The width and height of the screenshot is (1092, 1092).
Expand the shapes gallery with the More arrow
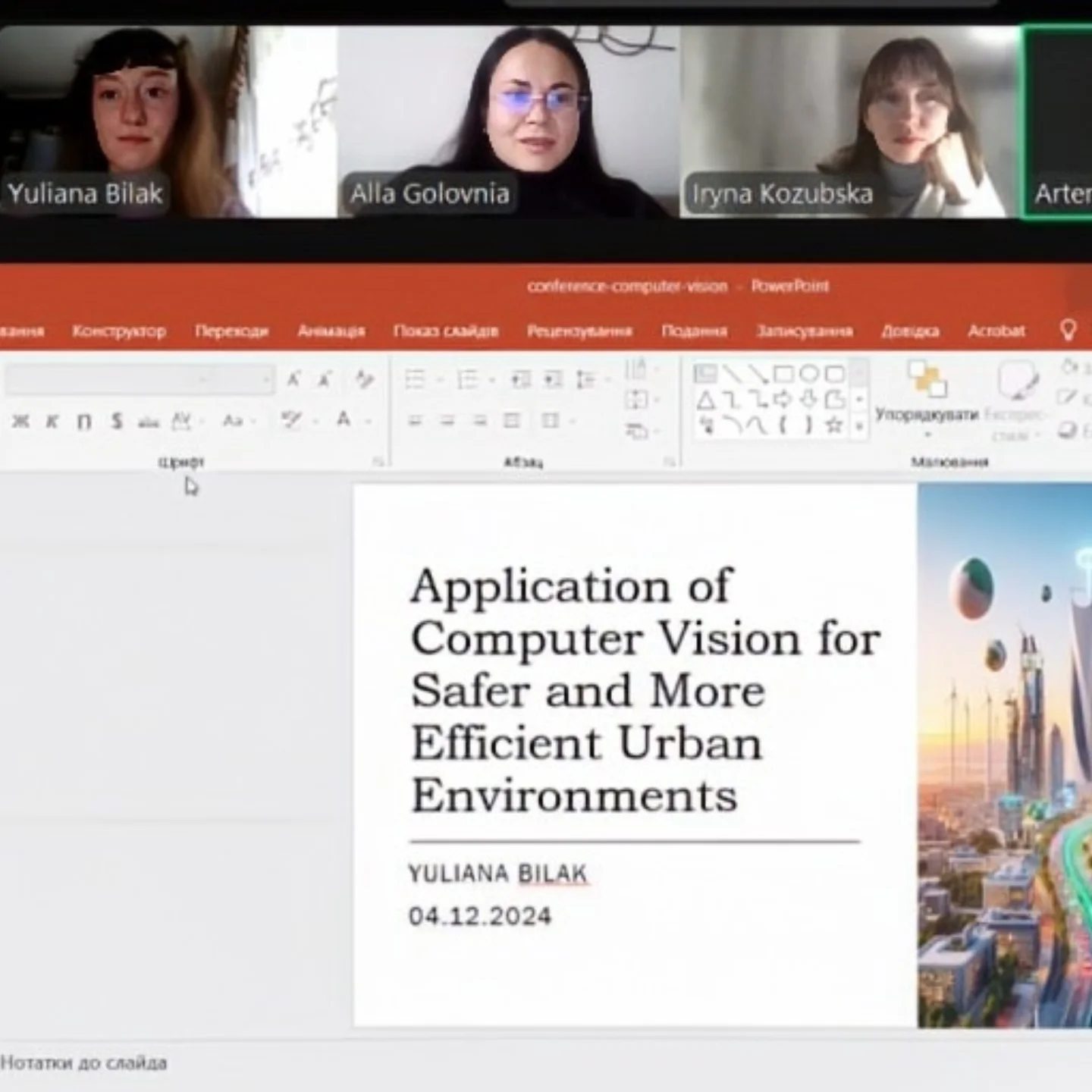click(x=859, y=427)
